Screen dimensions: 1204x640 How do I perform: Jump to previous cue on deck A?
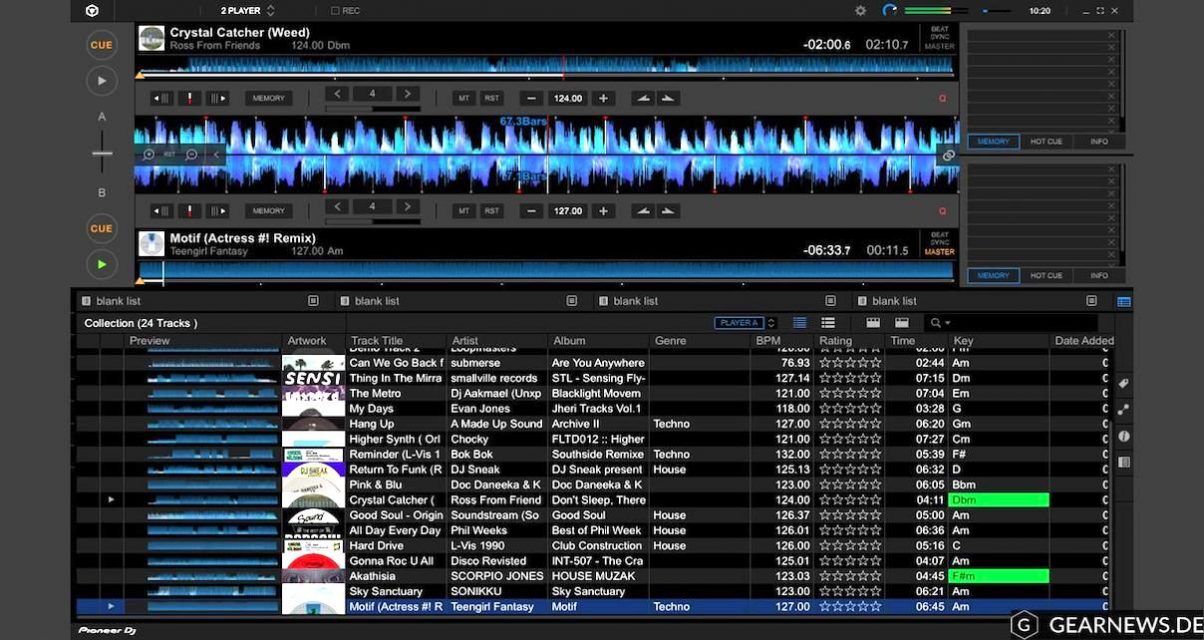pos(162,98)
